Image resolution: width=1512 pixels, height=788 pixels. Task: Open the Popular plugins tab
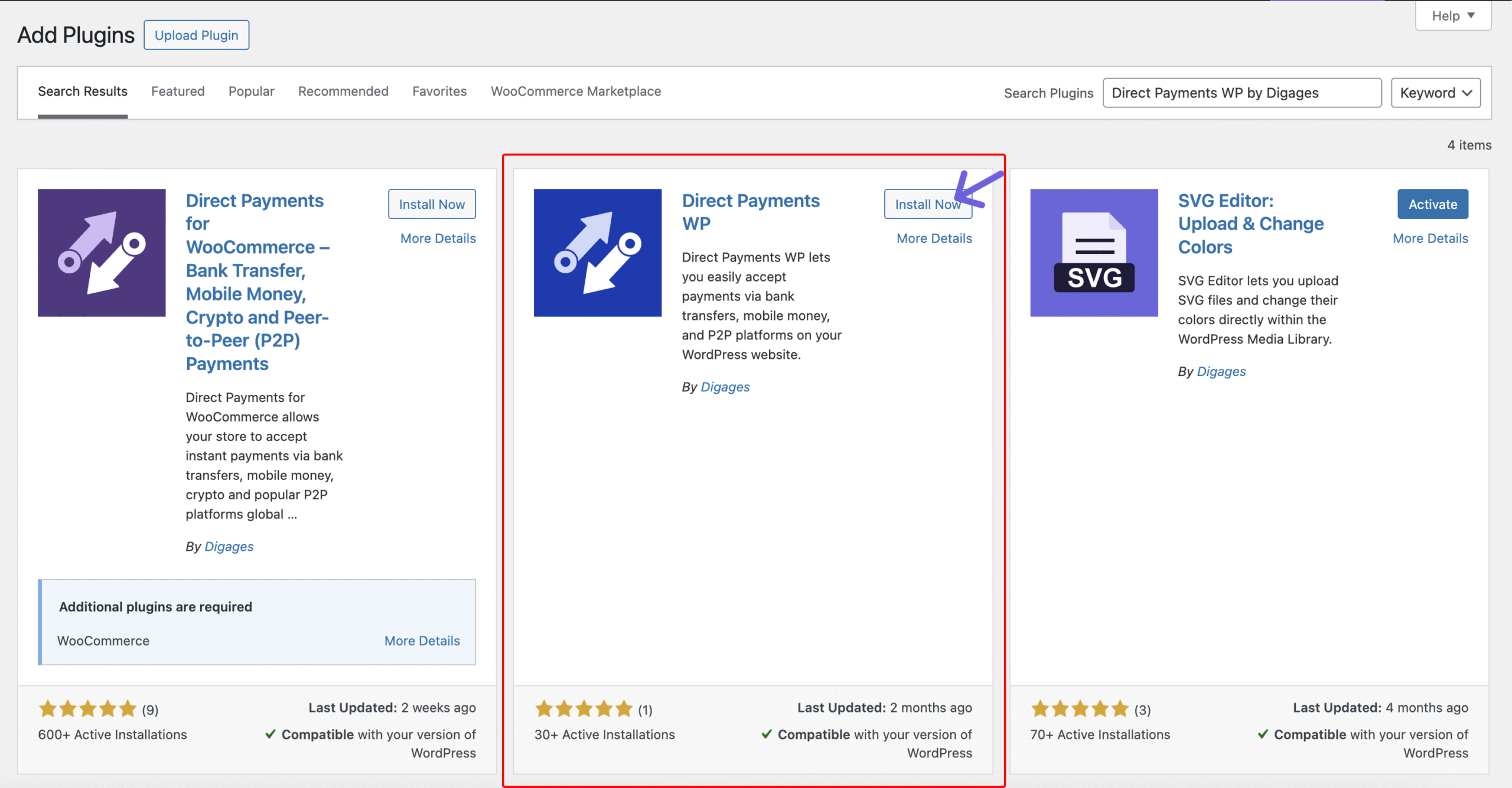pos(251,91)
